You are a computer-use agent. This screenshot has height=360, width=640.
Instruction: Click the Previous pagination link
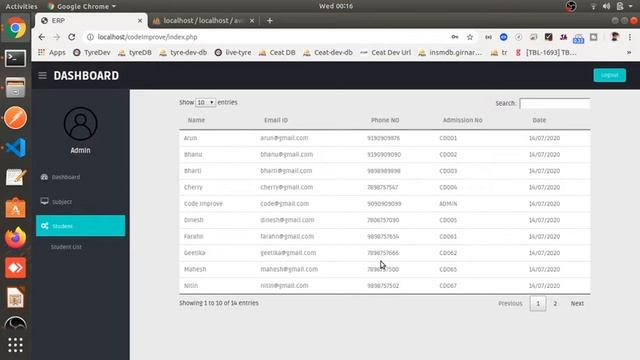[x=510, y=304]
